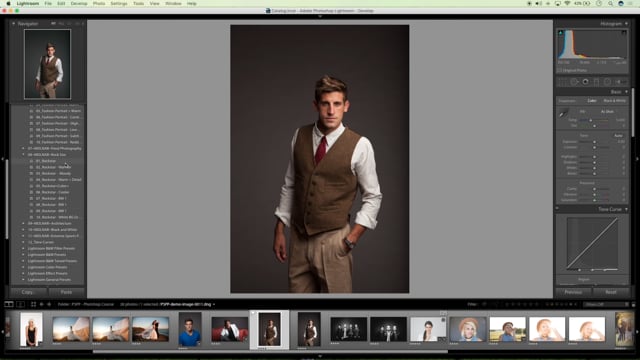This screenshot has width=640, height=360.
Task: Open the Window menu
Action: click(173, 3)
